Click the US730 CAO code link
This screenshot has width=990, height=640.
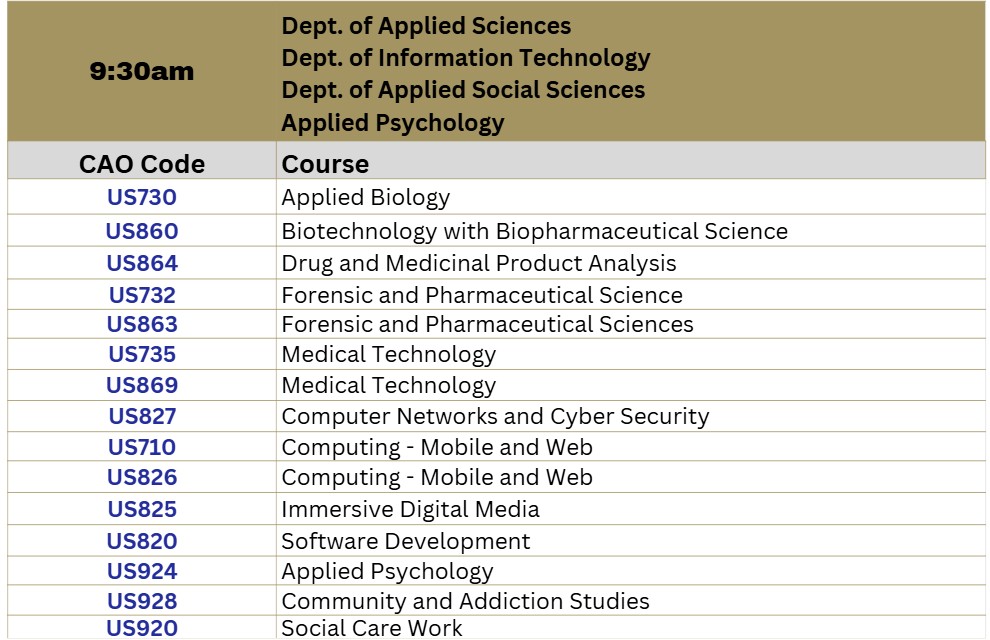142,198
